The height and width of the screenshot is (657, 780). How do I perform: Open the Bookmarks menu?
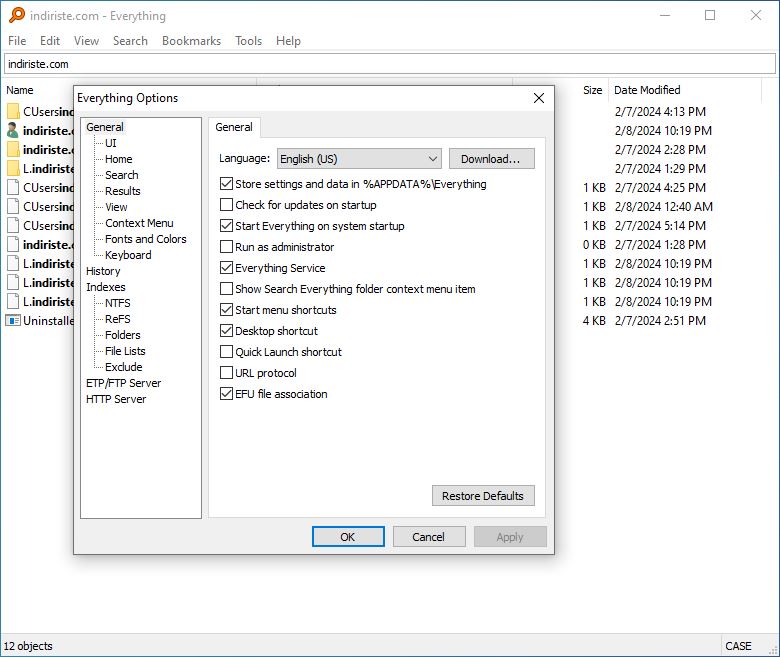(x=191, y=41)
